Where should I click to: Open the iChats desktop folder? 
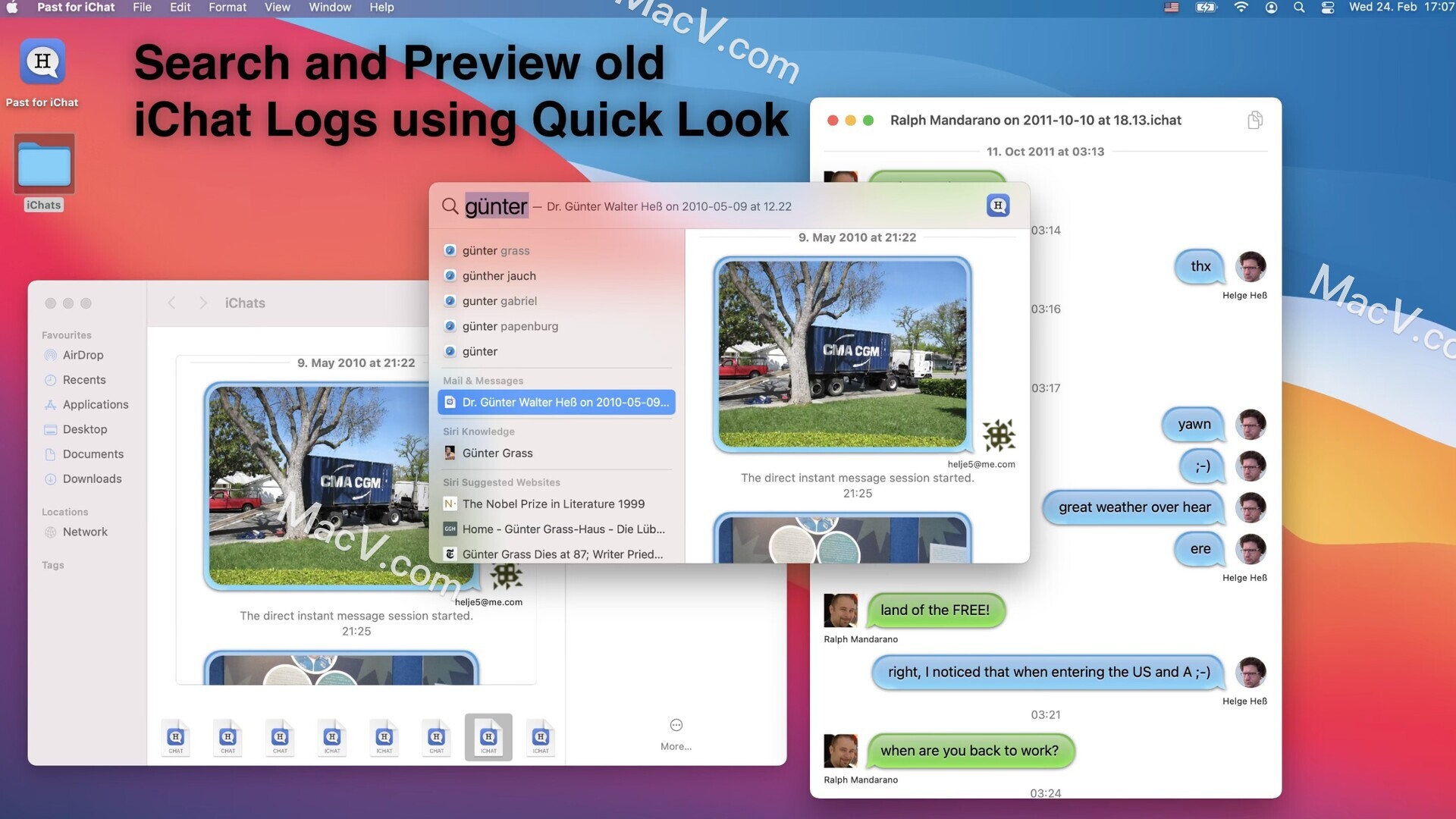click(44, 165)
